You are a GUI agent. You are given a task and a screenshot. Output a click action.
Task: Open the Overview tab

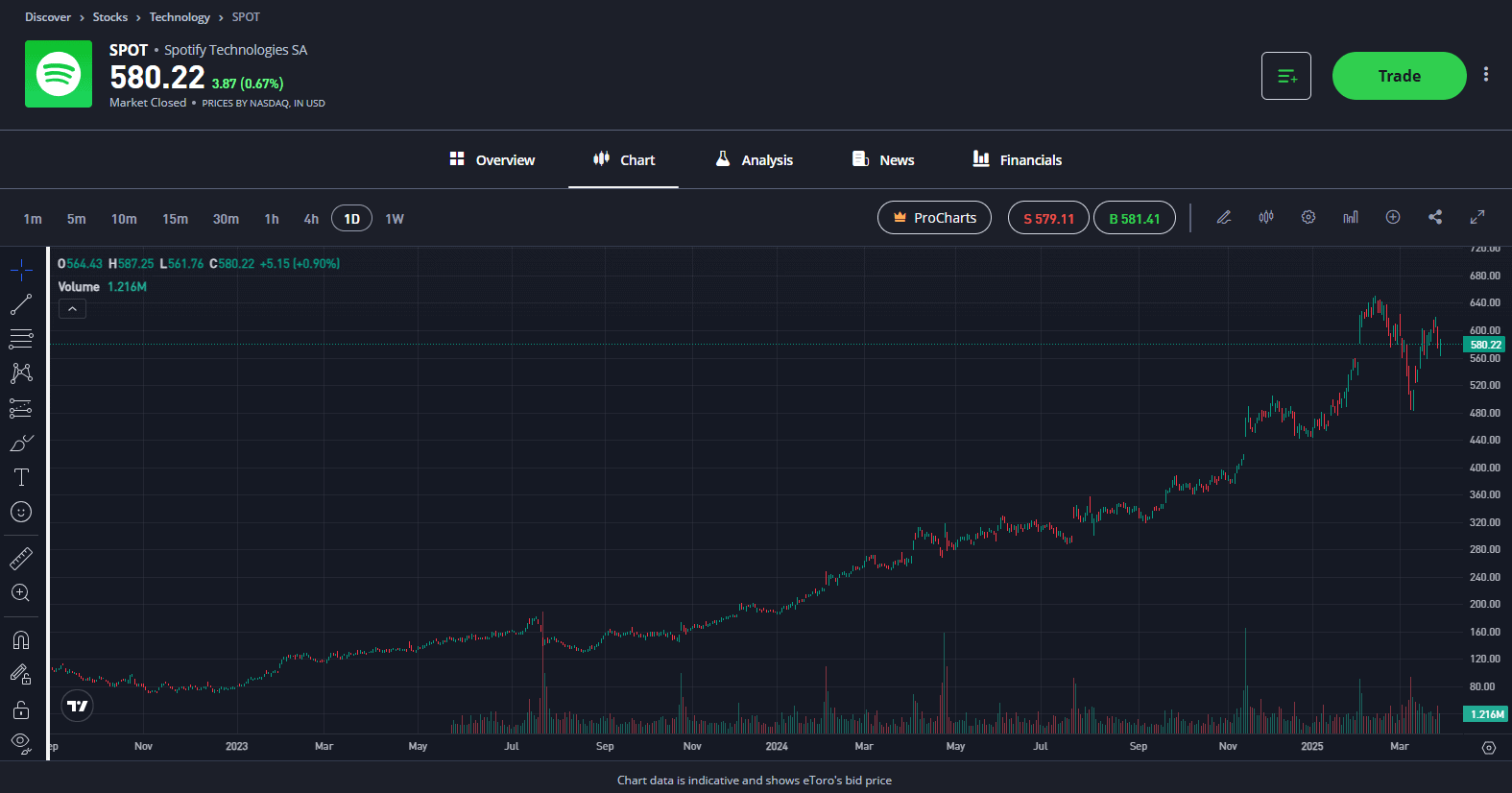point(492,159)
